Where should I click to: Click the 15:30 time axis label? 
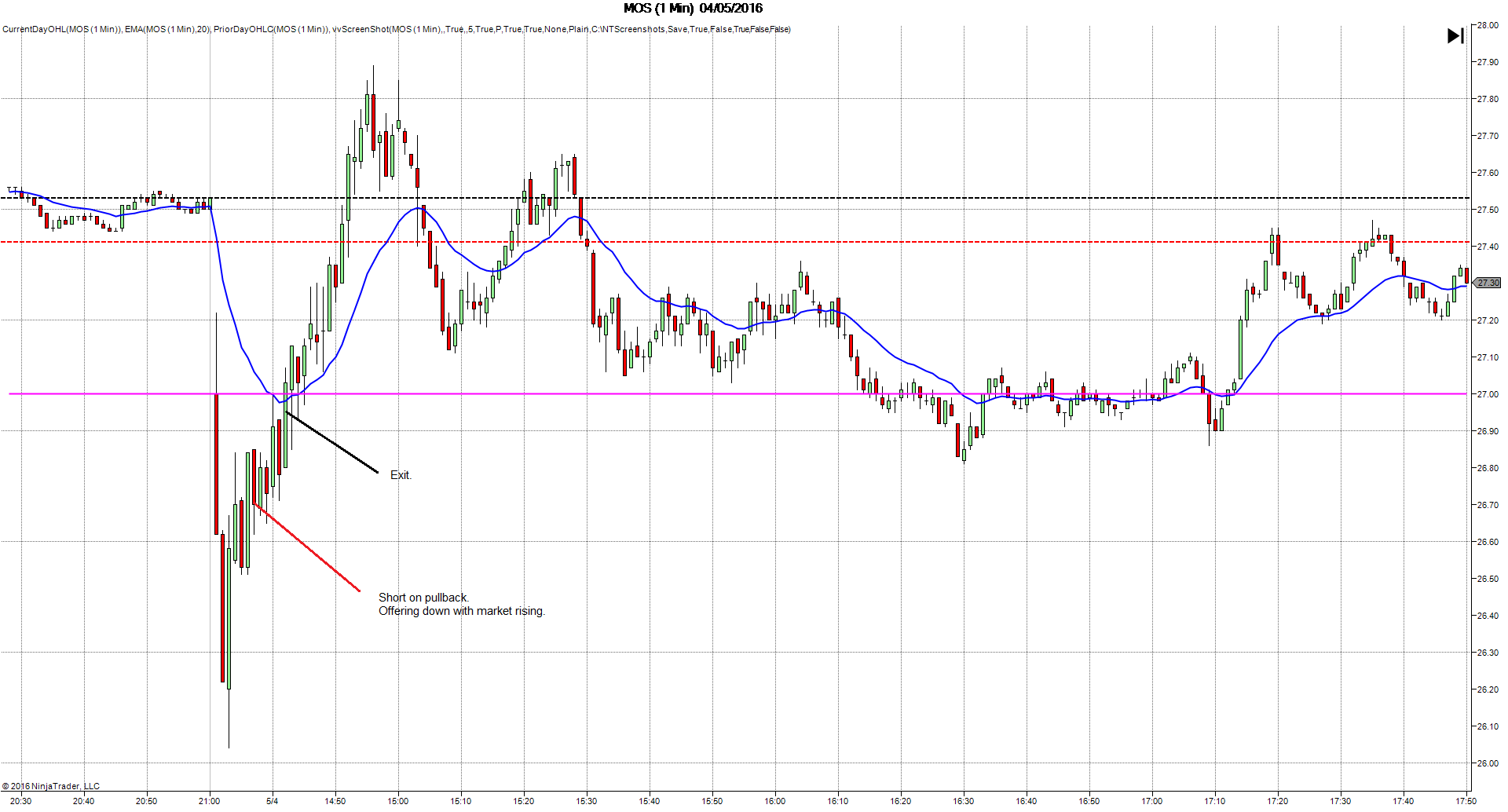tap(587, 801)
